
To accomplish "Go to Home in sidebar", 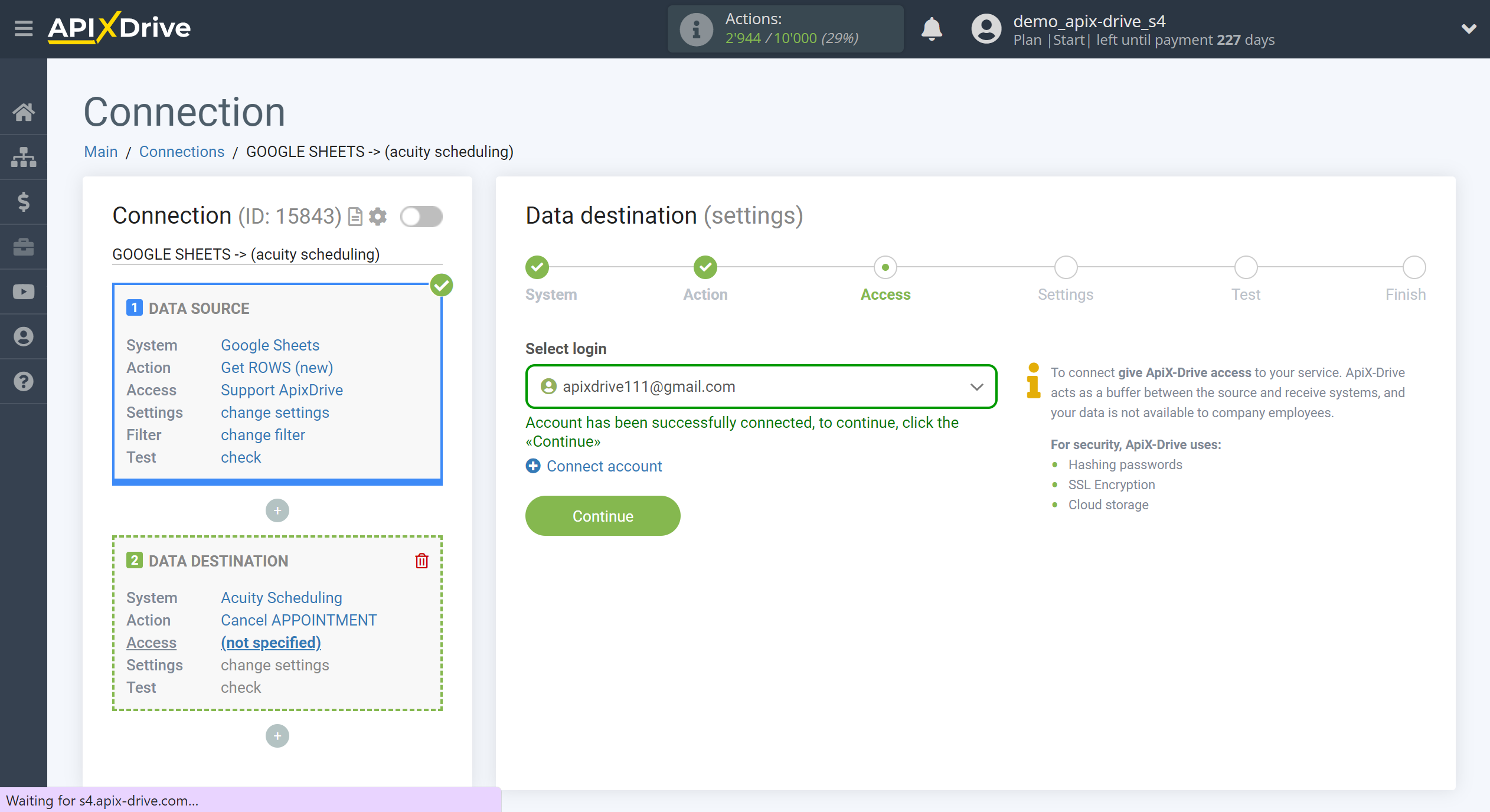I will pyautogui.click(x=24, y=112).
